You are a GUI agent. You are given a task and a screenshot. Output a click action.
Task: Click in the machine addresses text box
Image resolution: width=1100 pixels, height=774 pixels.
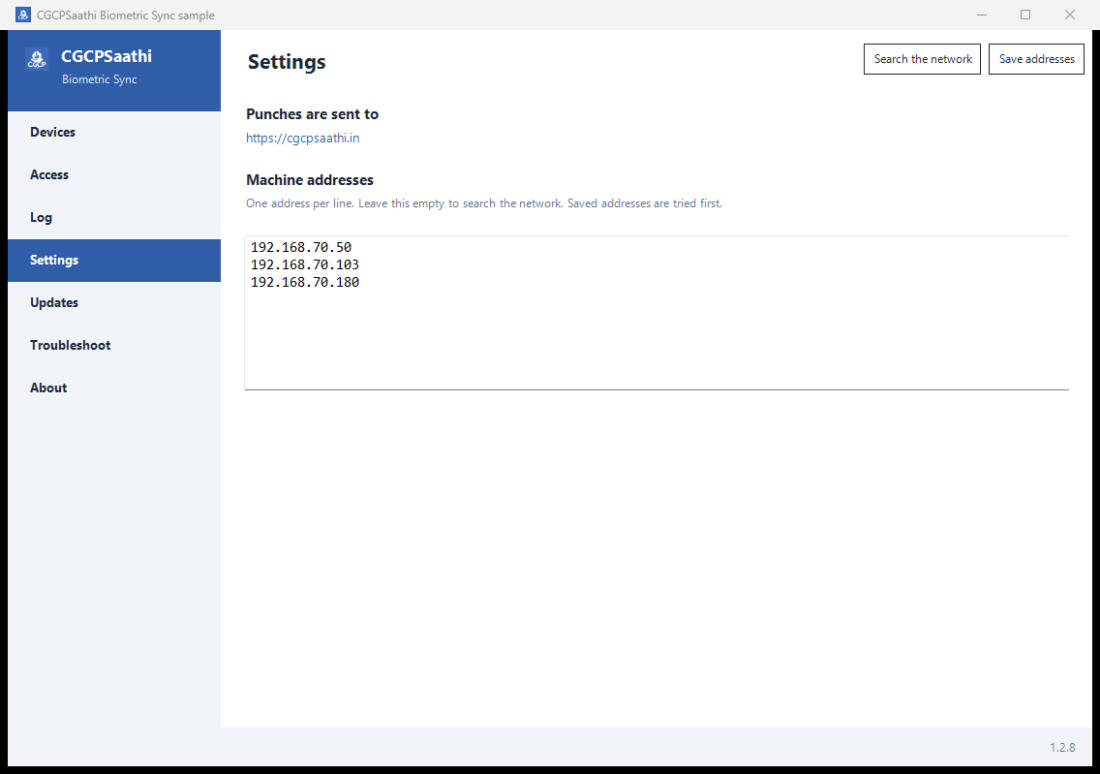pos(657,313)
